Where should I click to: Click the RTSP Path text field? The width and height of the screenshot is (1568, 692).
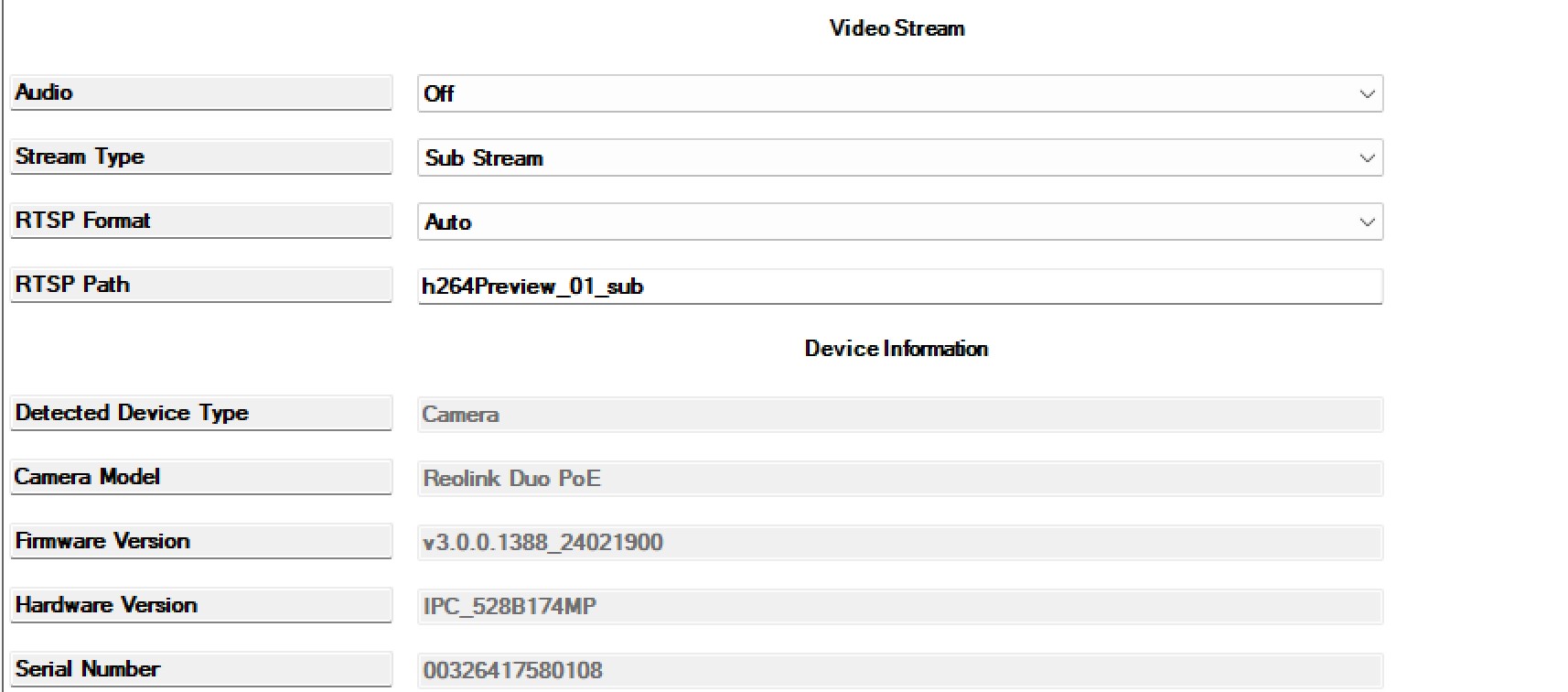point(899,287)
